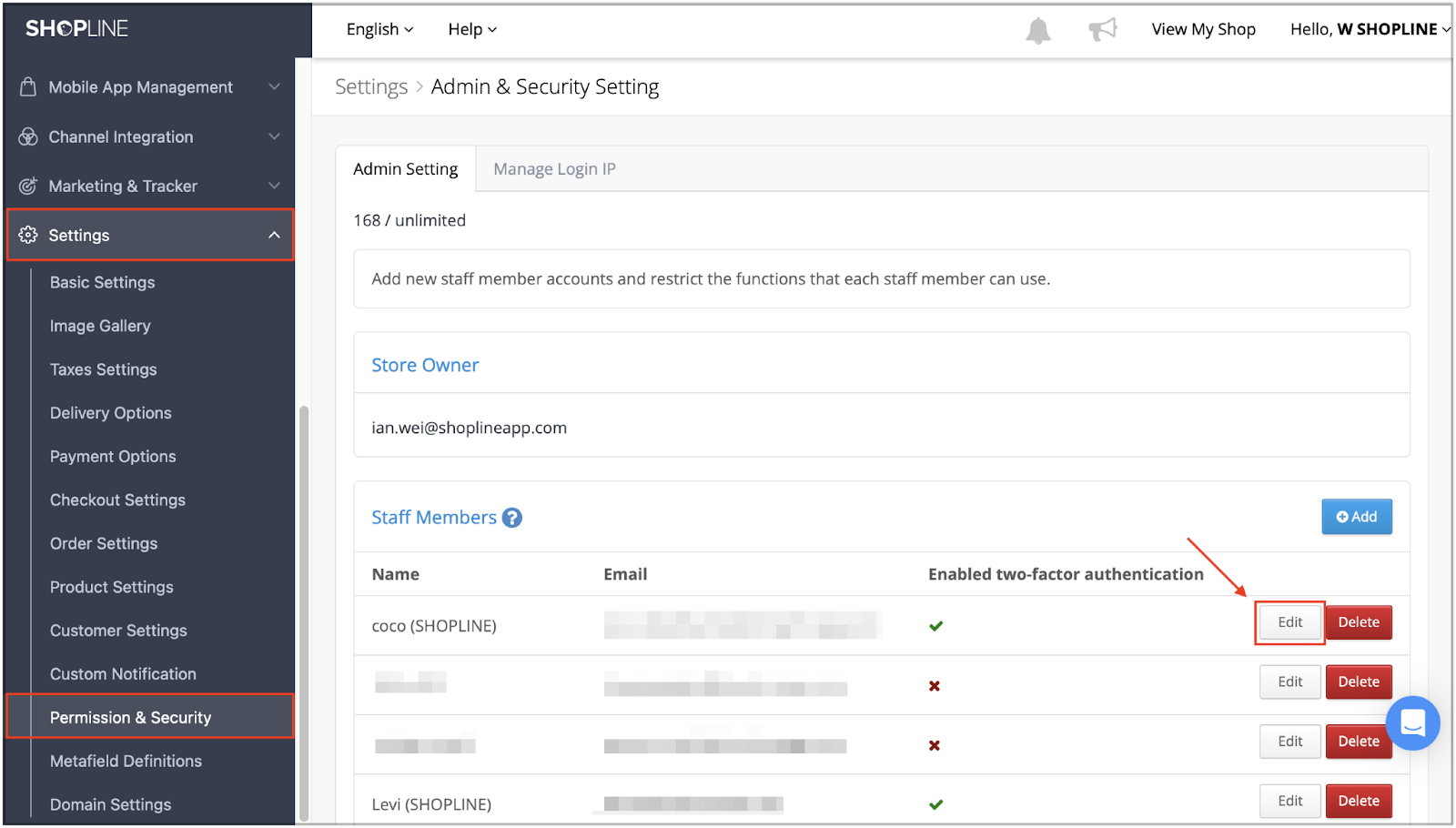Image resolution: width=1456 pixels, height=828 pixels.
Task: Open Metafield Definitions in the sidebar
Action: pos(126,761)
